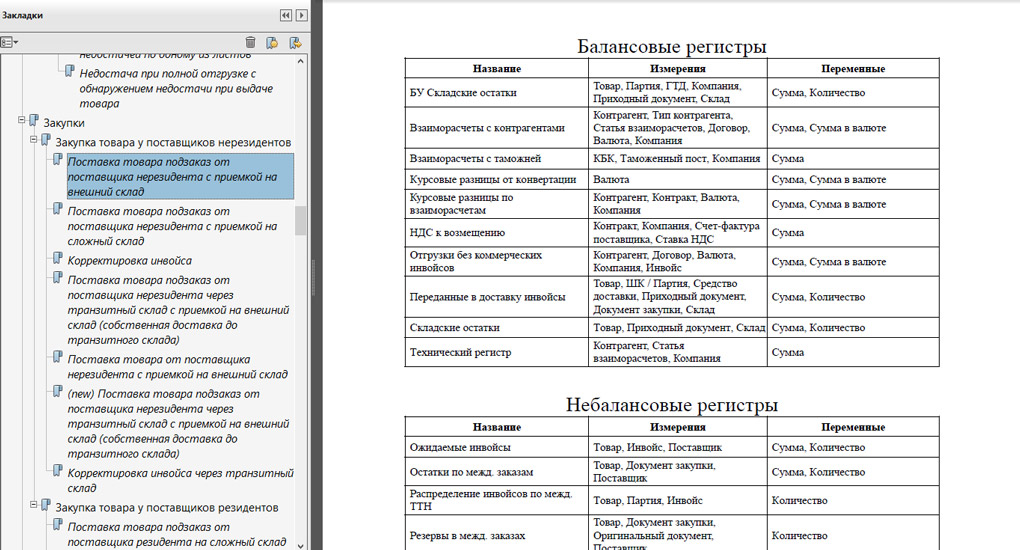The image size is (1020, 550).
Task: Click cell Взаиморасчеты с таможней
Action: pos(496,158)
